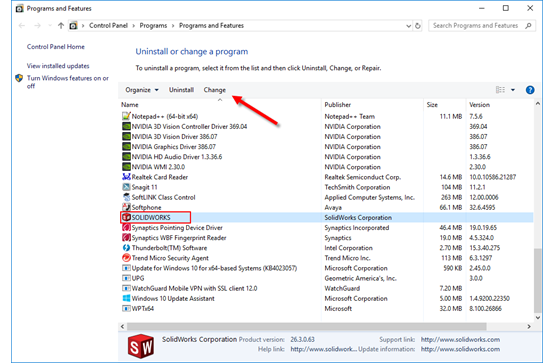Click the refresh button in address bar
555x363 pixels.
click(418, 25)
